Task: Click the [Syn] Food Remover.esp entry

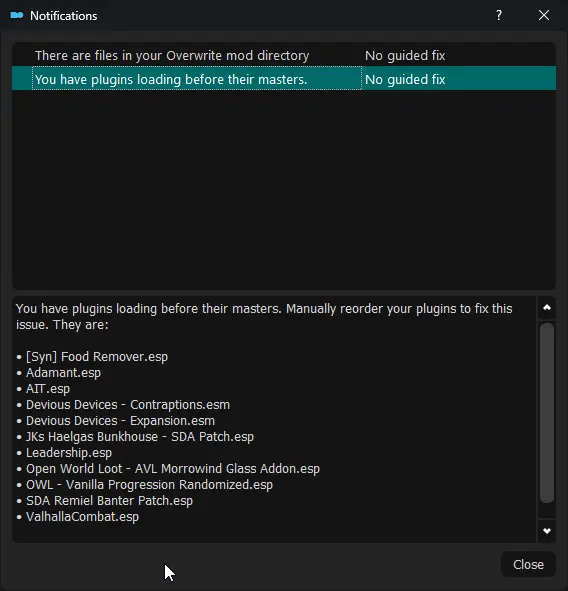Action: click(x=96, y=357)
